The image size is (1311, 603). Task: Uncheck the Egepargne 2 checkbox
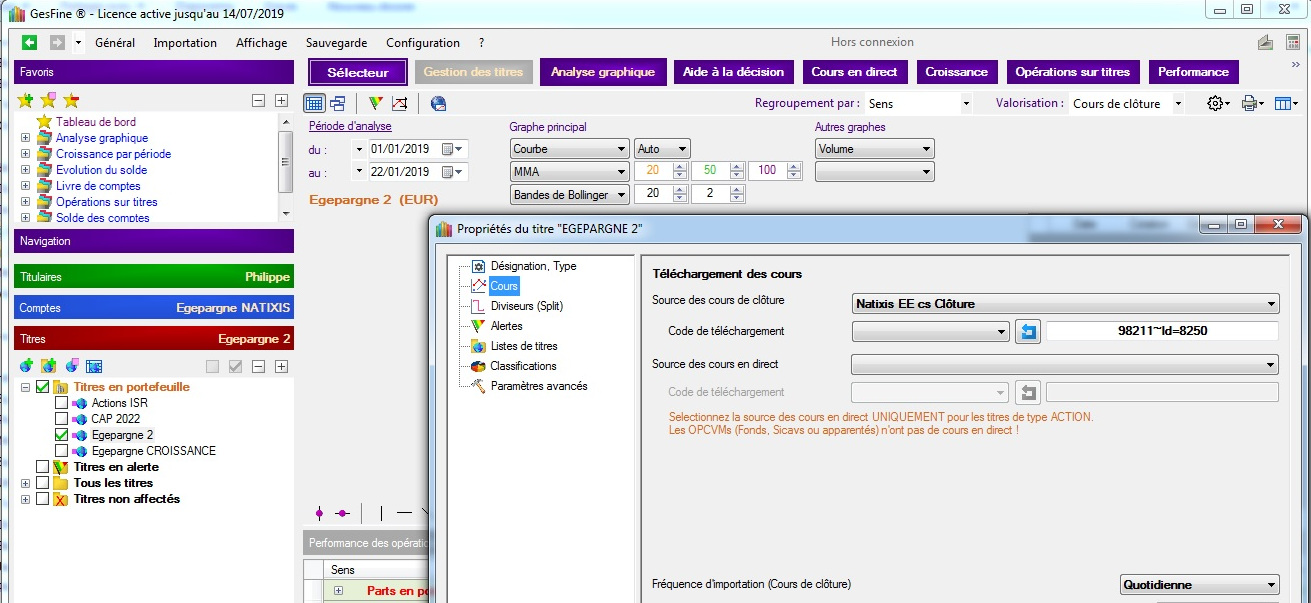coord(61,435)
